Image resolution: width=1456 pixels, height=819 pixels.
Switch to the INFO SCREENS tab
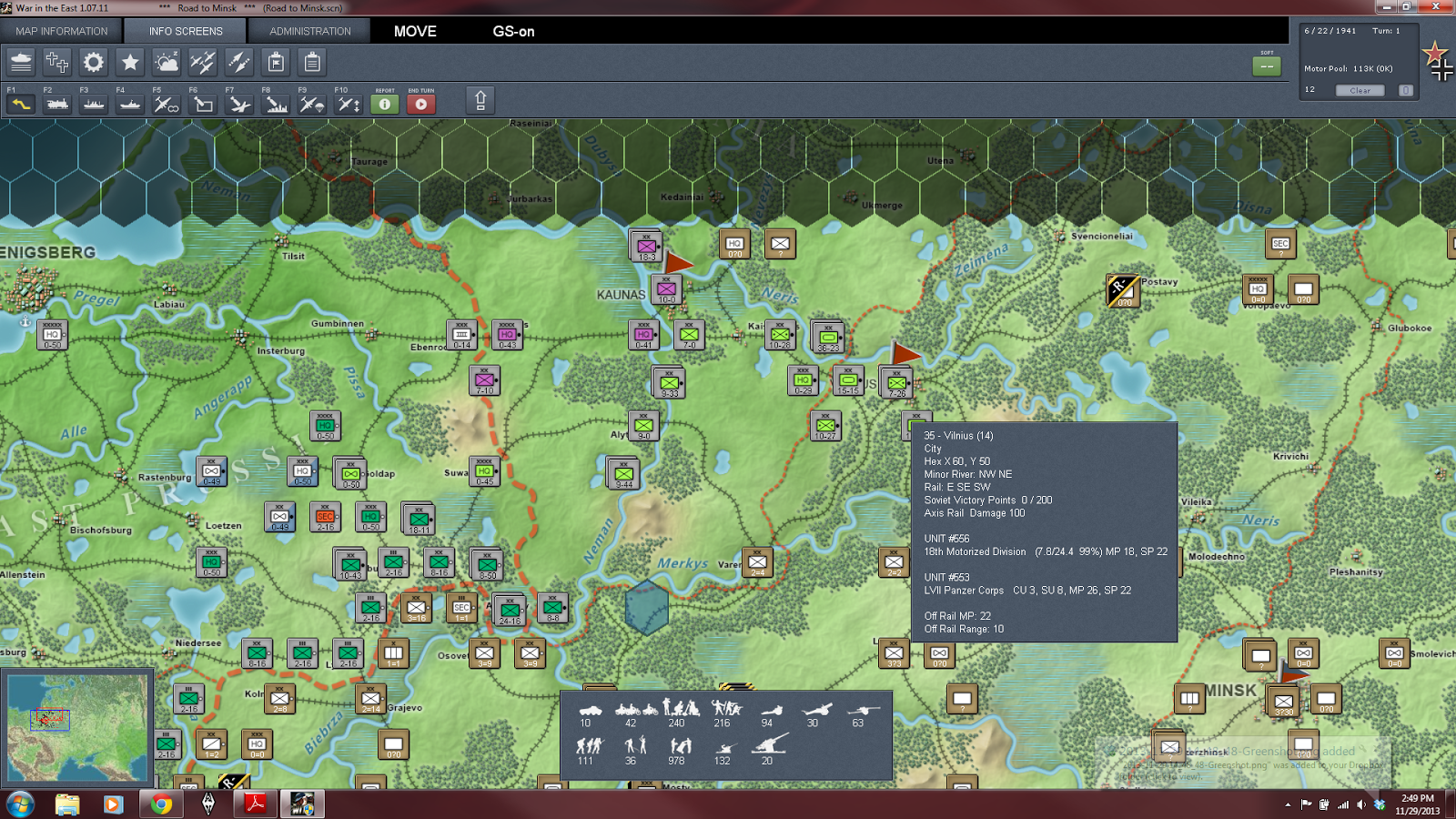[185, 30]
